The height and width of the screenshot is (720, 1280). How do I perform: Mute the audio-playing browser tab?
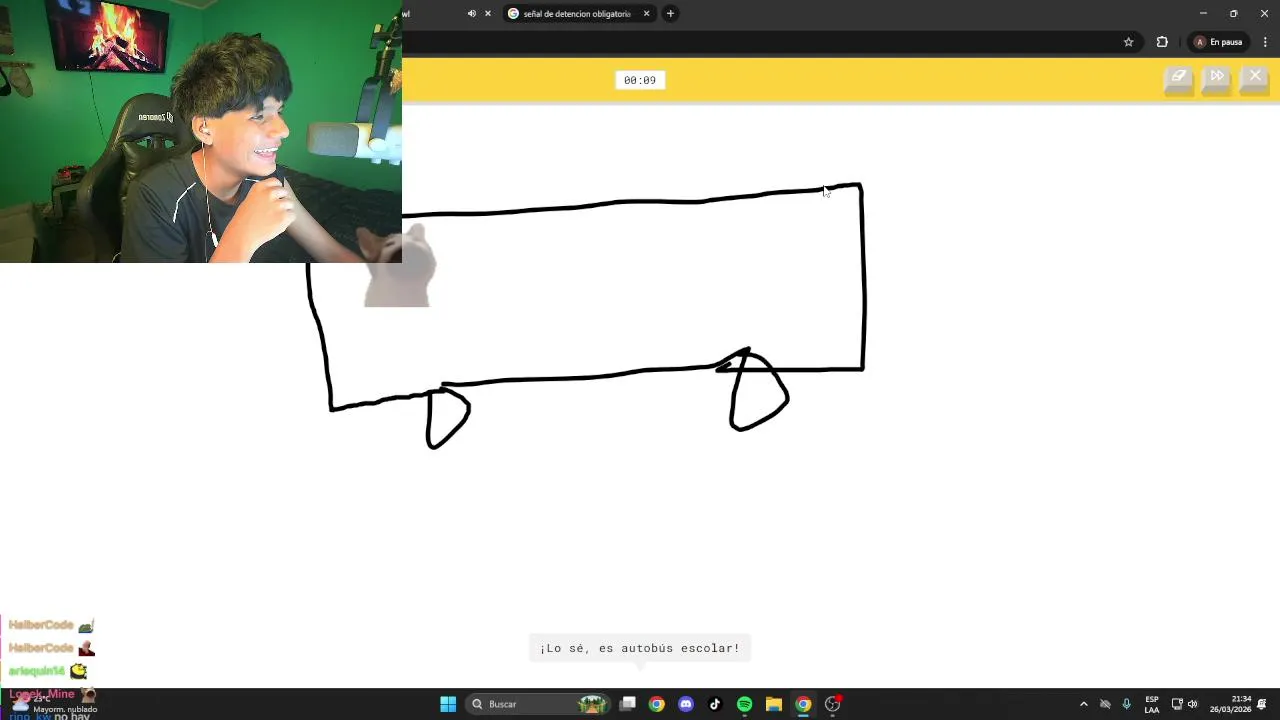[472, 14]
